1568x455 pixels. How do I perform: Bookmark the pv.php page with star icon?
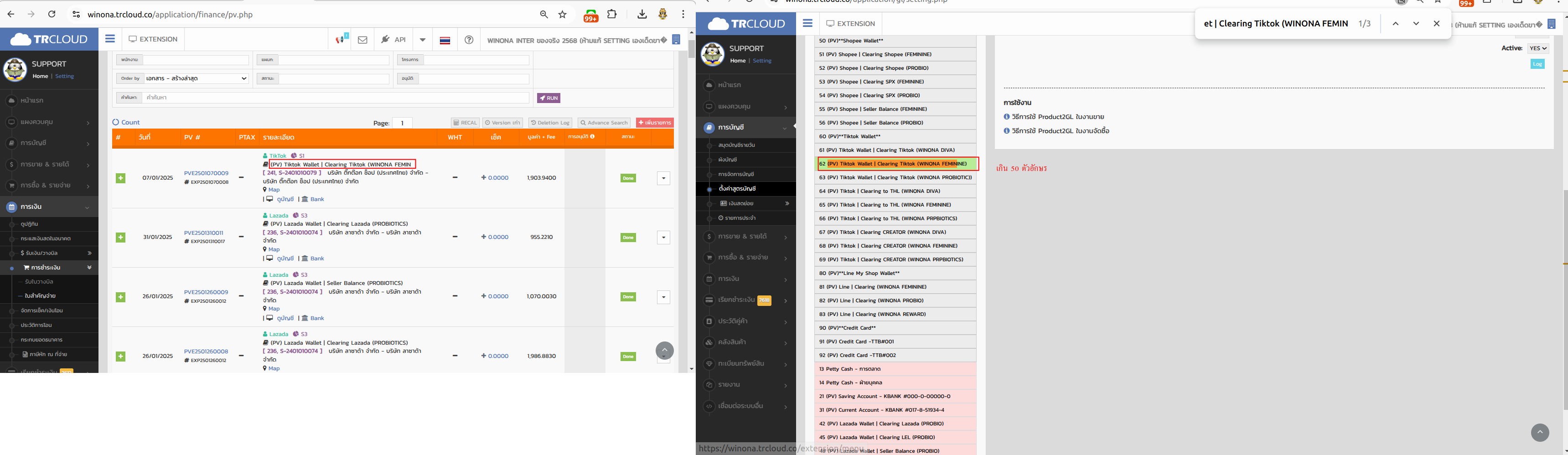click(563, 14)
